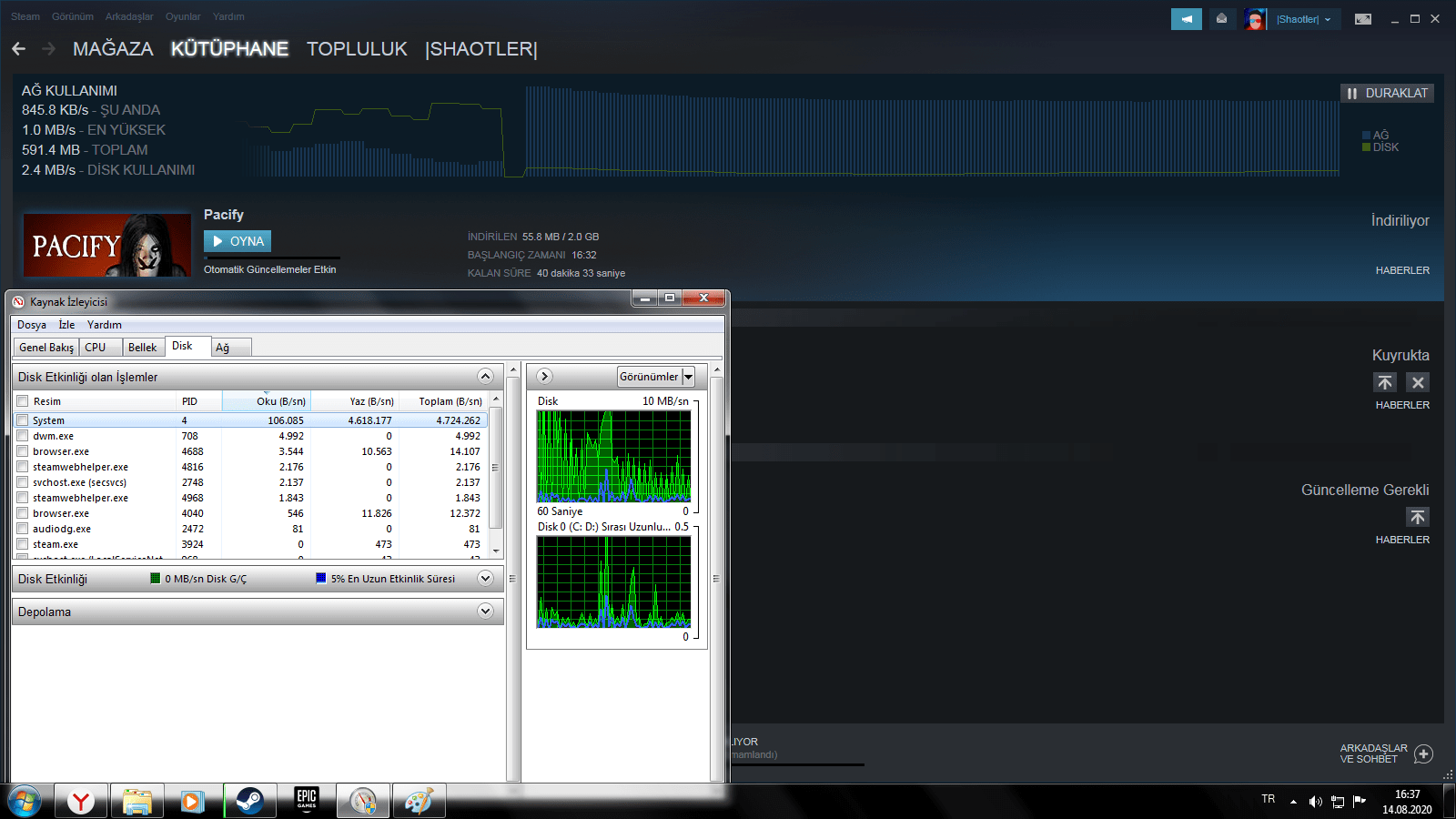Switch to Resource Monitor taskbar icon
1456x819 pixels.
click(x=363, y=801)
